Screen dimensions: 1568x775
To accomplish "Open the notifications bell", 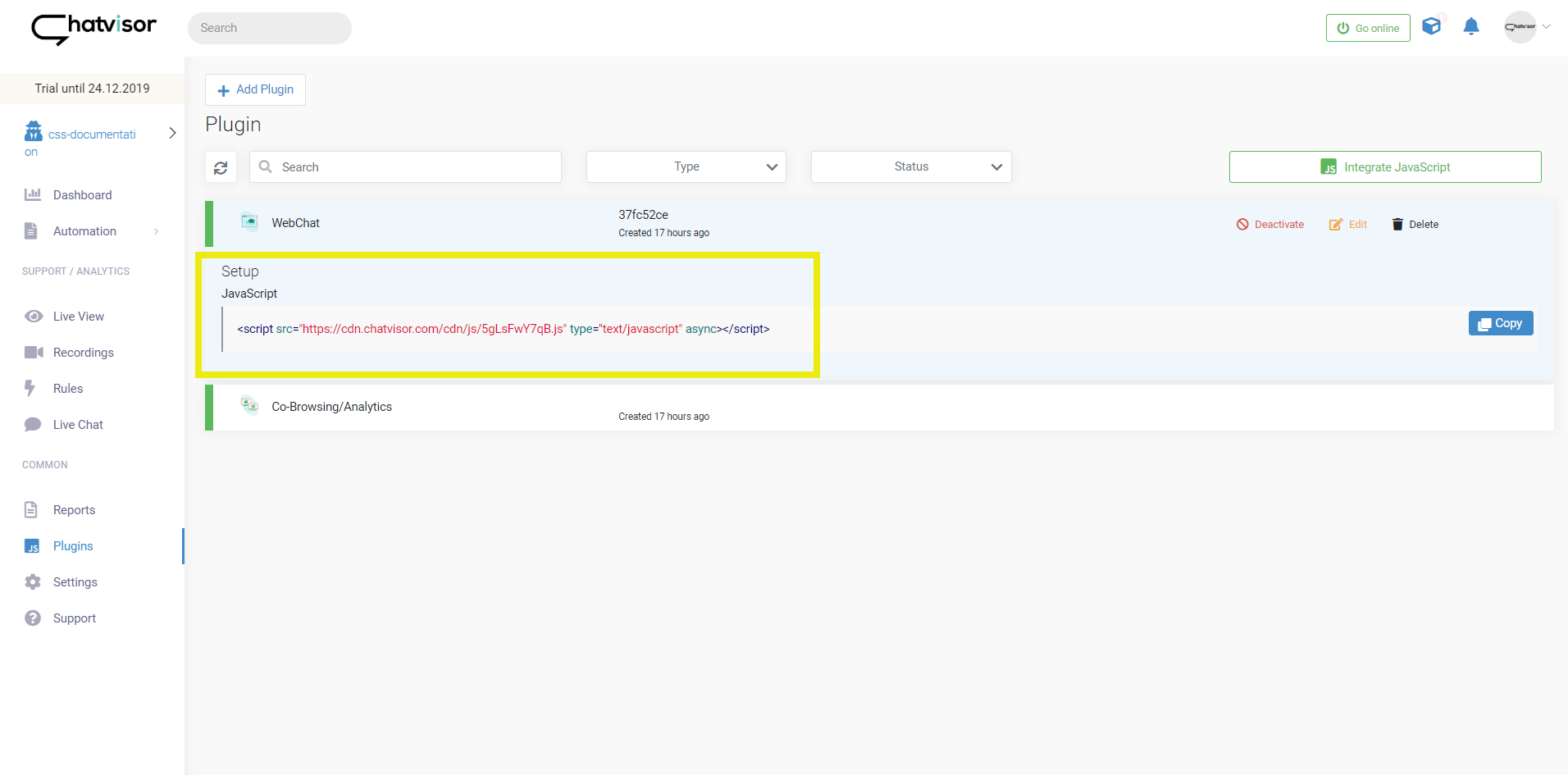I will click(x=1471, y=27).
